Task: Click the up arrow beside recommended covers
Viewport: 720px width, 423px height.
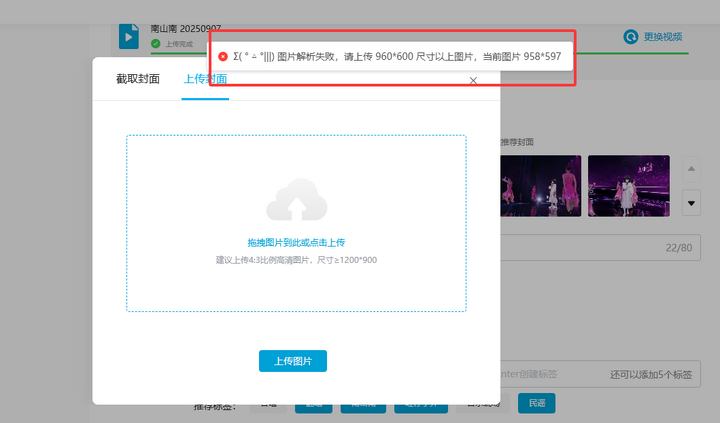Action: 691,169
